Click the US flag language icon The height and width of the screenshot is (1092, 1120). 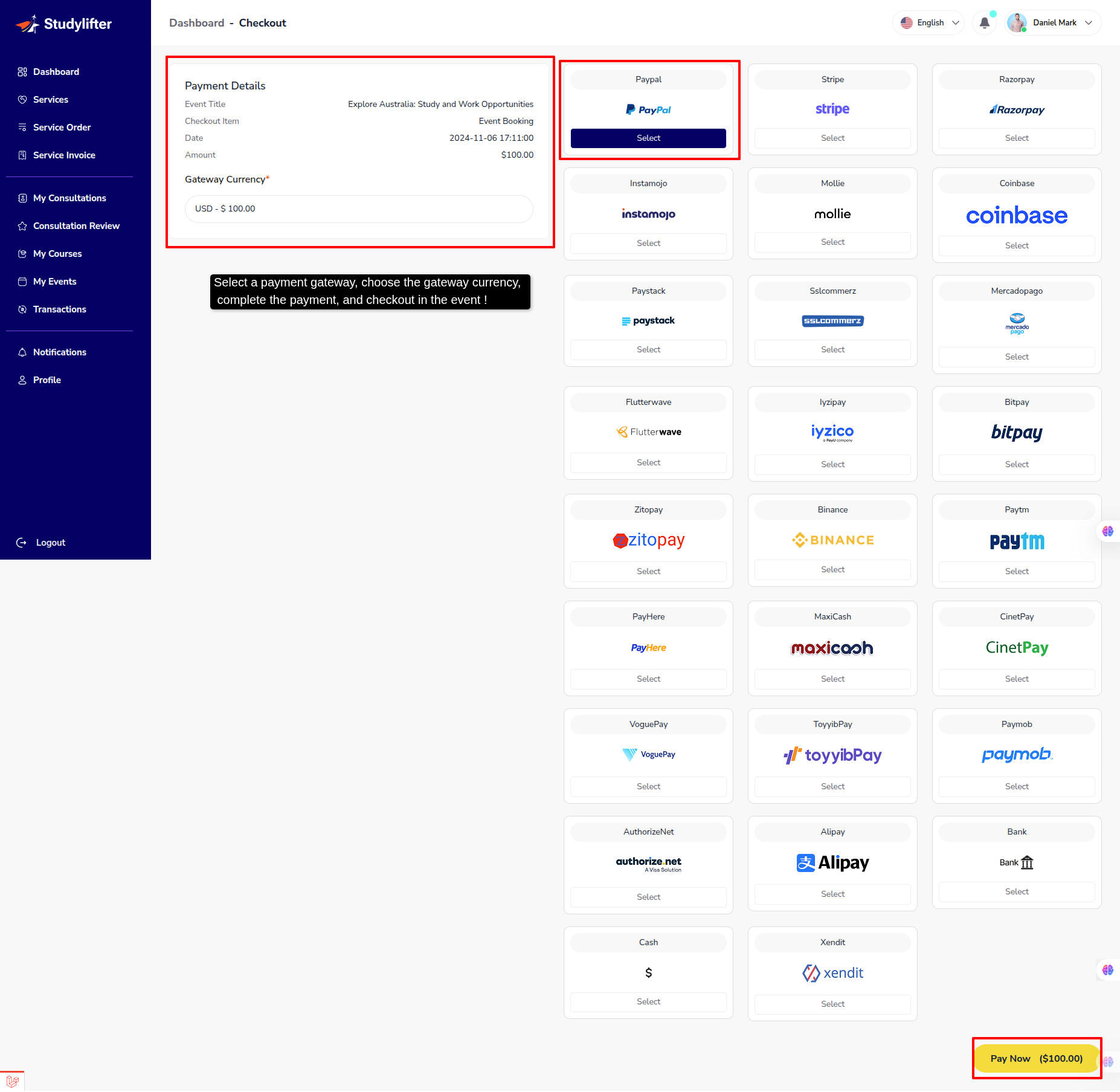click(x=906, y=23)
